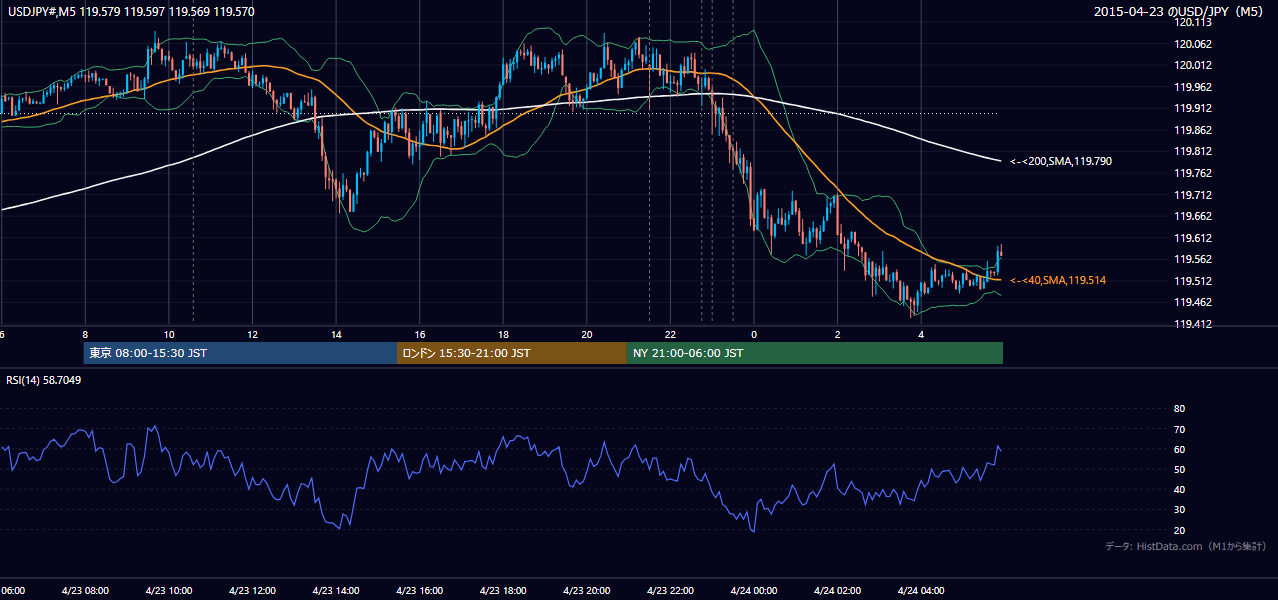Screen dimensions: 1278x600
Task: Click hour label 0 under price chart
Action: click(x=754, y=335)
